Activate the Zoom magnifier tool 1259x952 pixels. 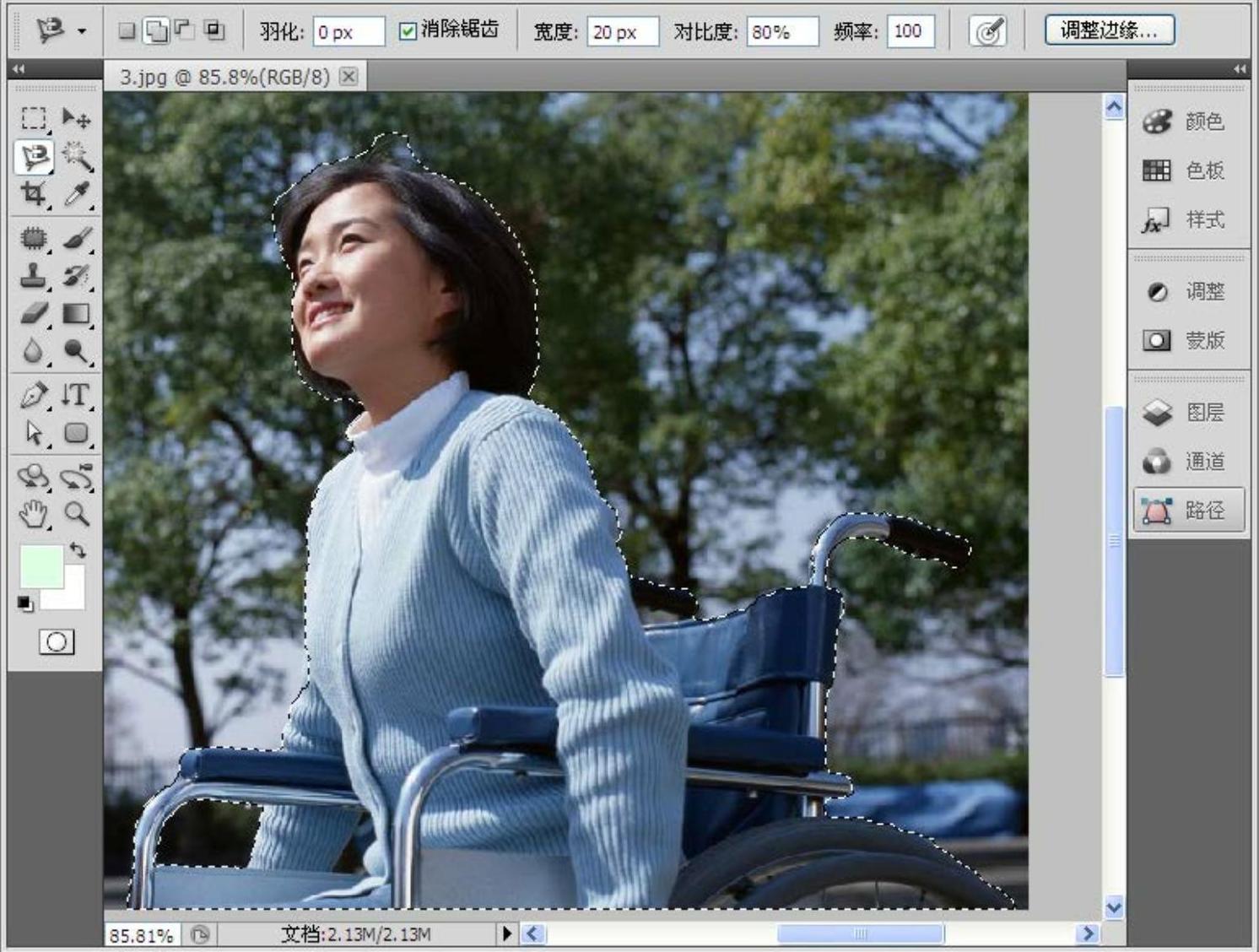[76, 513]
